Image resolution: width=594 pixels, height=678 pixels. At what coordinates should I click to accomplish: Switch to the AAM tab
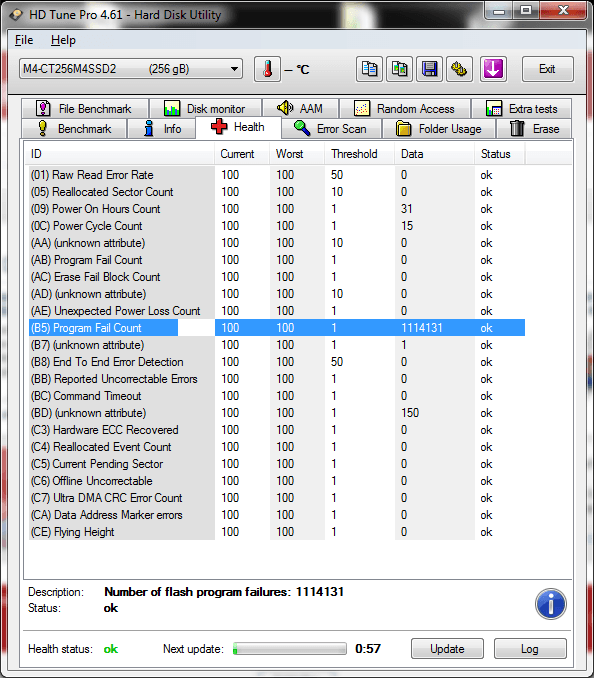(300, 108)
